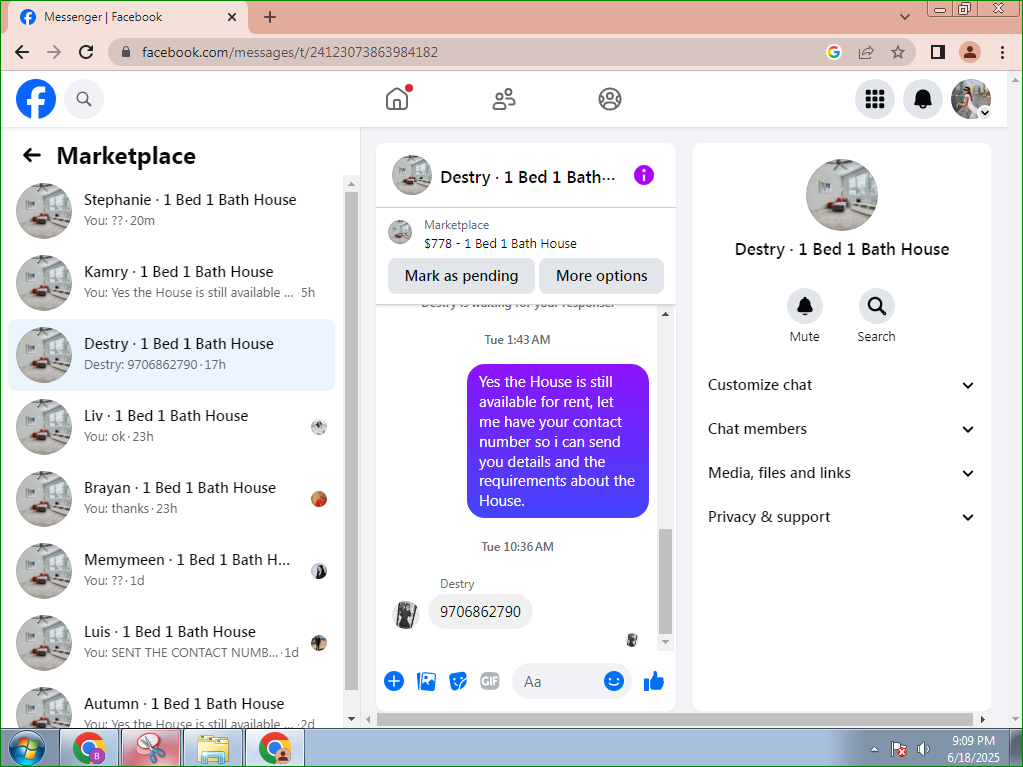This screenshot has height=767, width=1023.
Task: Choose a GIF icon
Action: [489, 682]
